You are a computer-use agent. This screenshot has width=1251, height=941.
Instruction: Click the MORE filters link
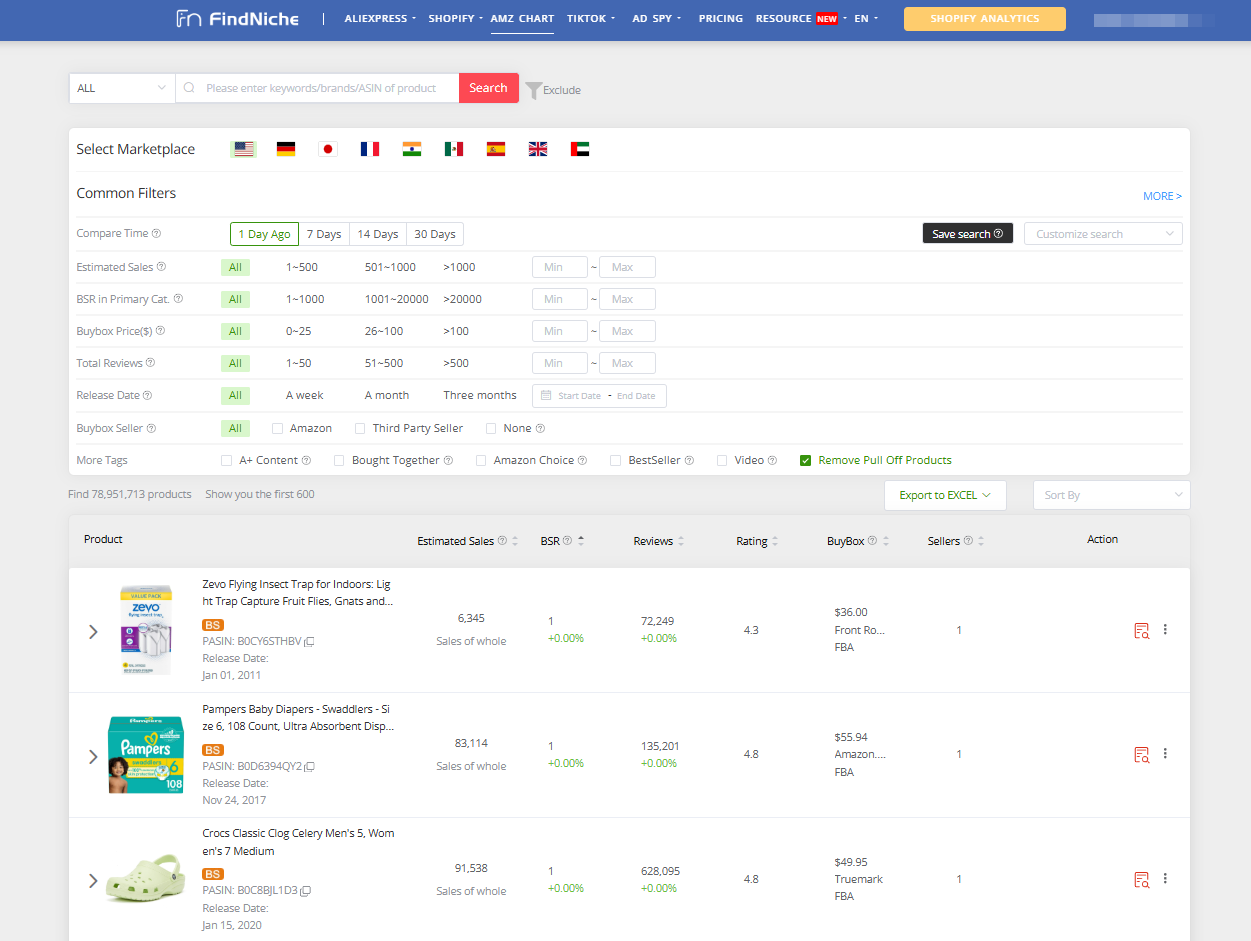pos(1162,196)
